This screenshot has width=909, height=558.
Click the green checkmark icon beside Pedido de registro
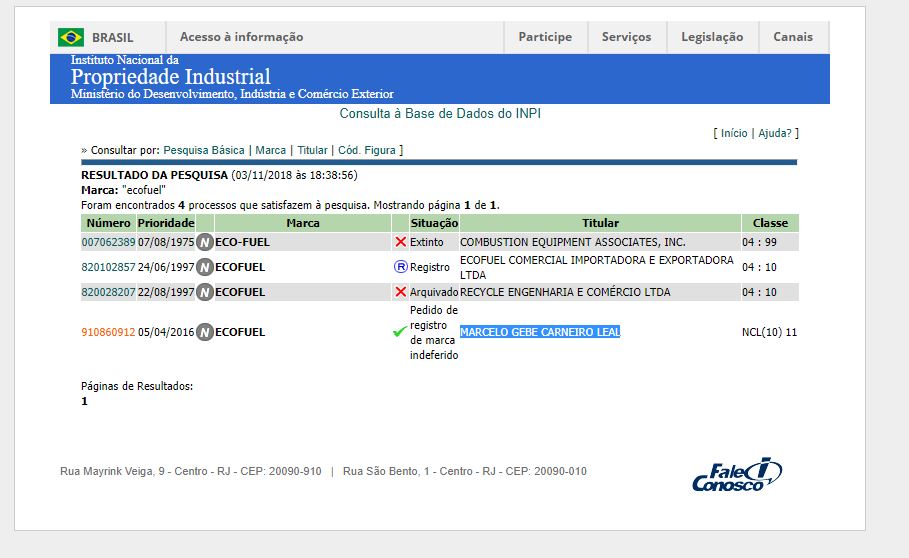point(399,332)
